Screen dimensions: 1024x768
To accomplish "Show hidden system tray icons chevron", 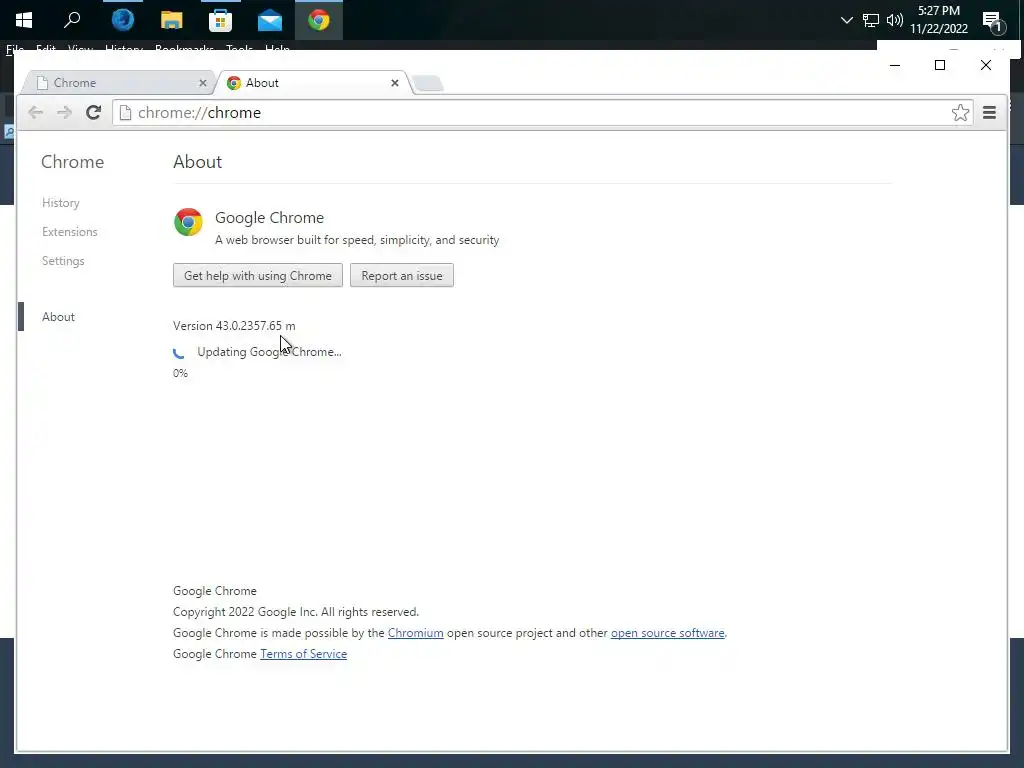I will click(846, 20).
